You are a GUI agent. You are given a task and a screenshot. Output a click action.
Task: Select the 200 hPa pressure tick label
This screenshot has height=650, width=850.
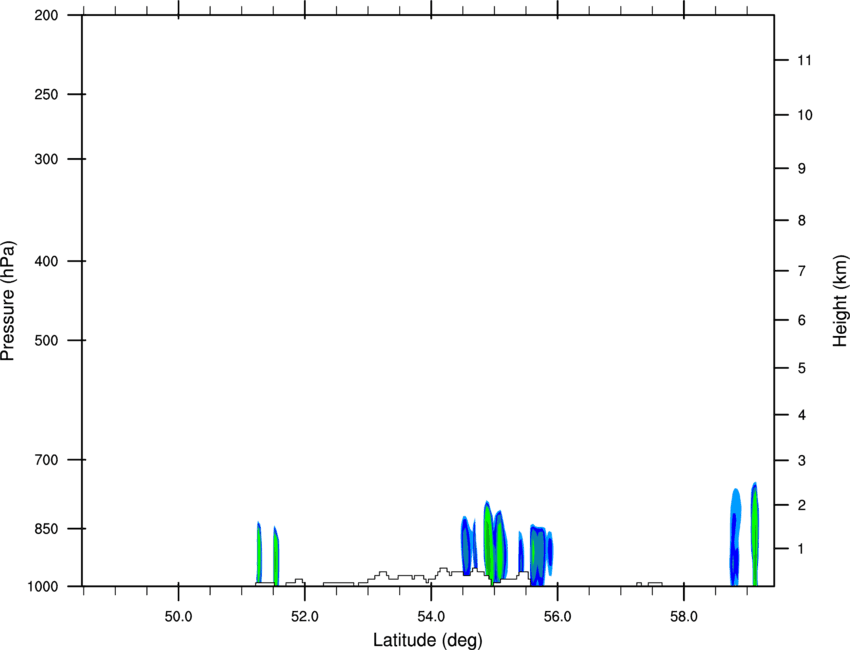pos(46,15)
